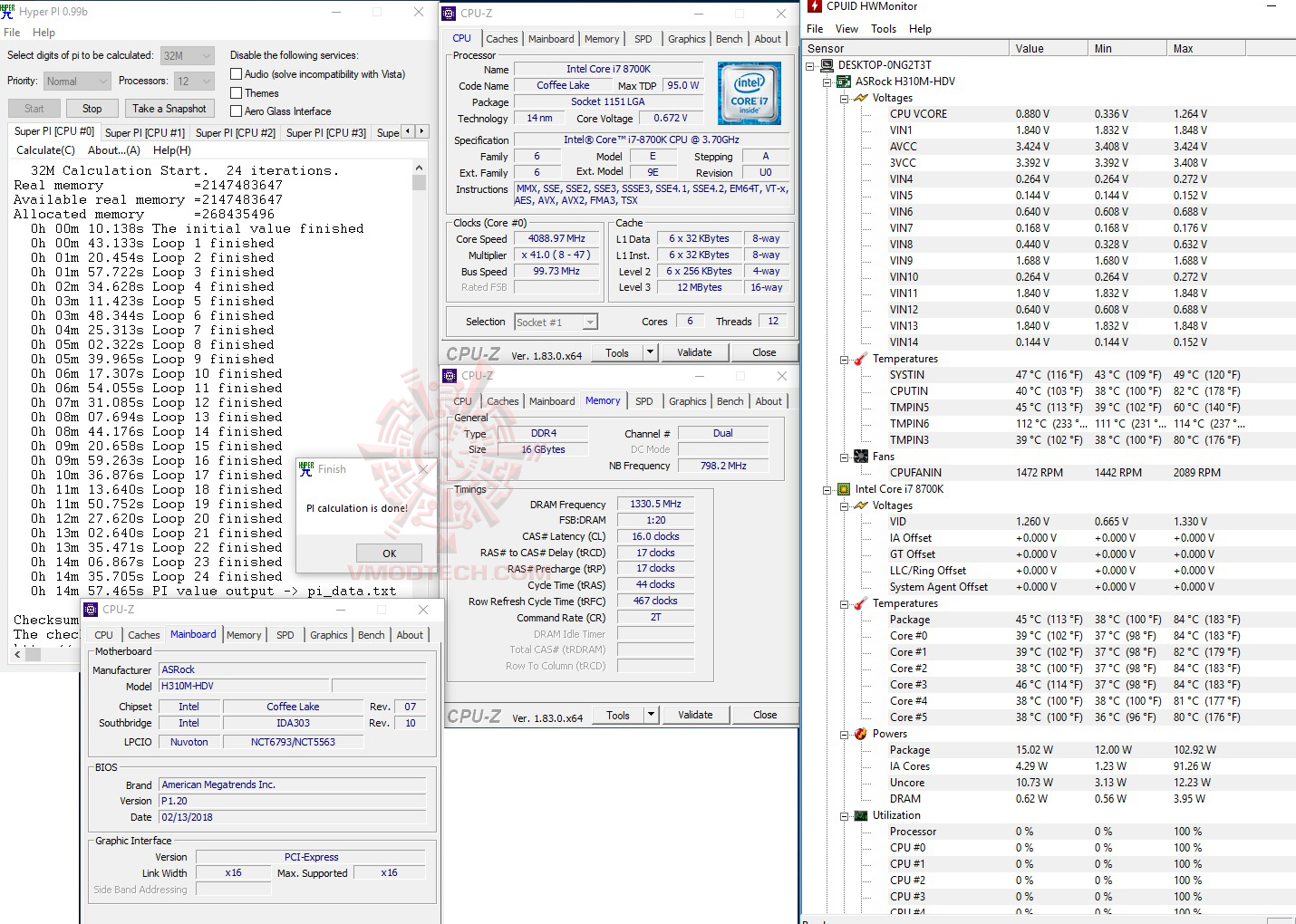Click the Core Speed value field in CPU-Z
This screenshot has width=1296, height=924.
click(x=556, y=239)
